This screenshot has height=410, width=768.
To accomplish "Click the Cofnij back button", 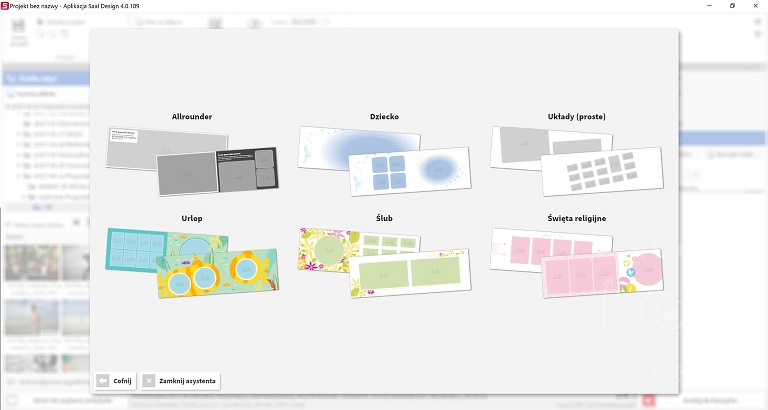I will pyautogui.click(x=115, y=381).
